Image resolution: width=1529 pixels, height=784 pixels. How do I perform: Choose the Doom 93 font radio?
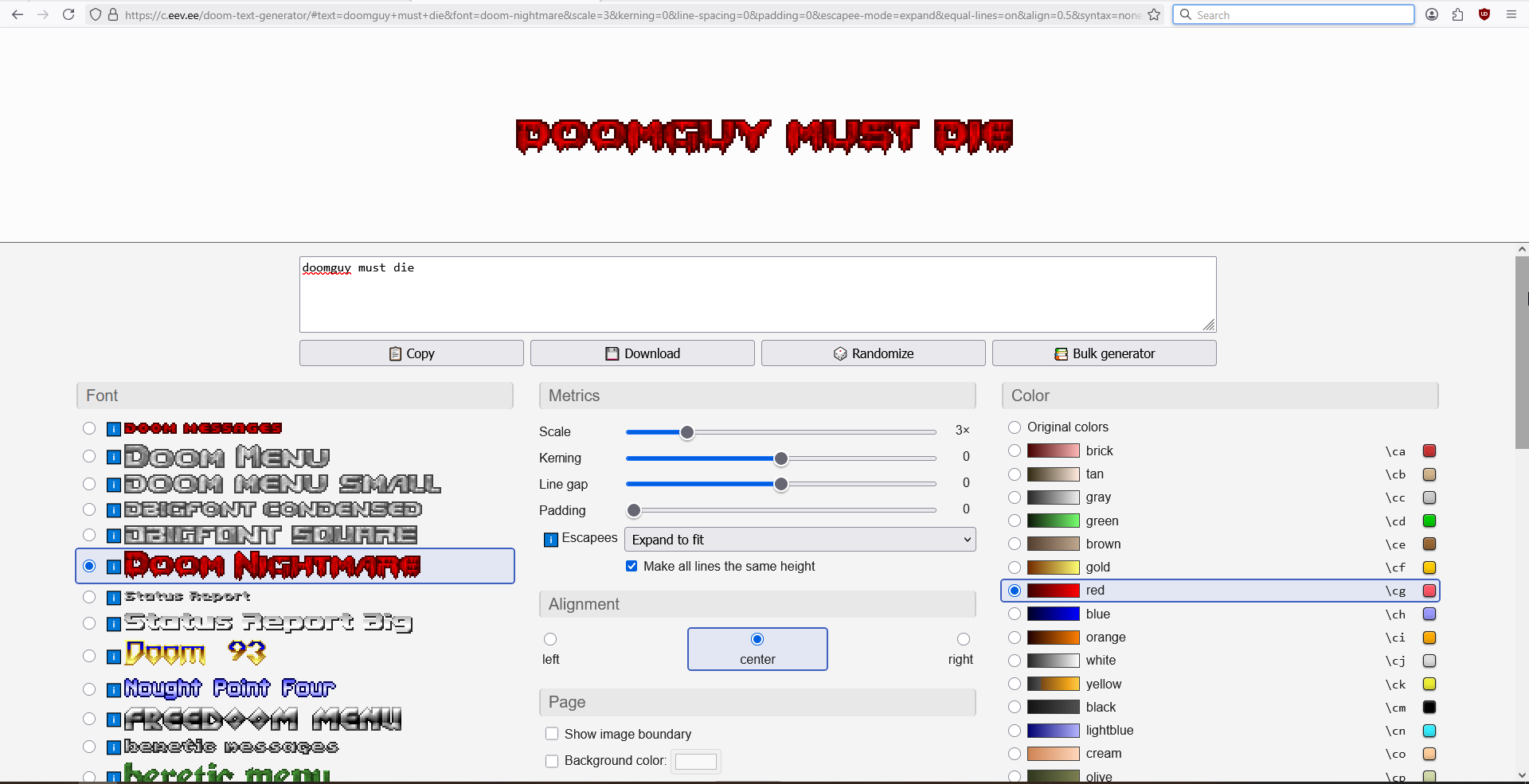(x=89, y=656)
